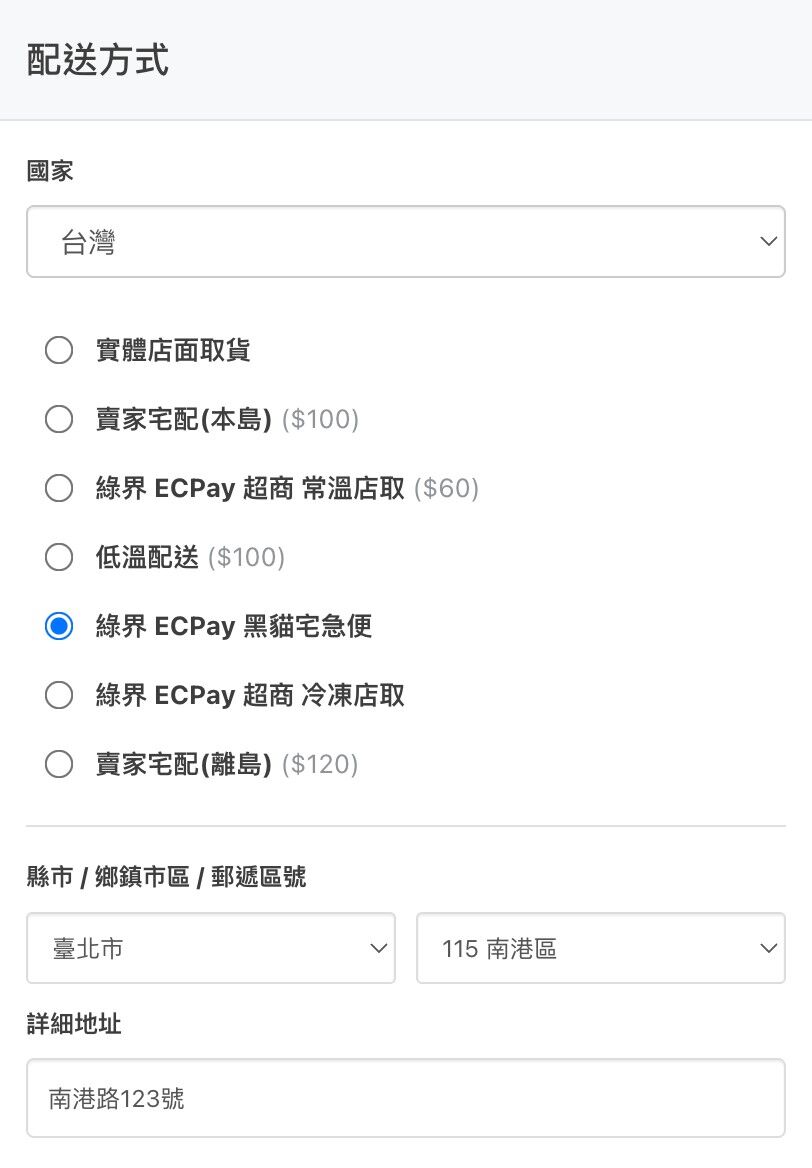Click the chevron arrow on 115 南港區 selector

click(768, 948)
